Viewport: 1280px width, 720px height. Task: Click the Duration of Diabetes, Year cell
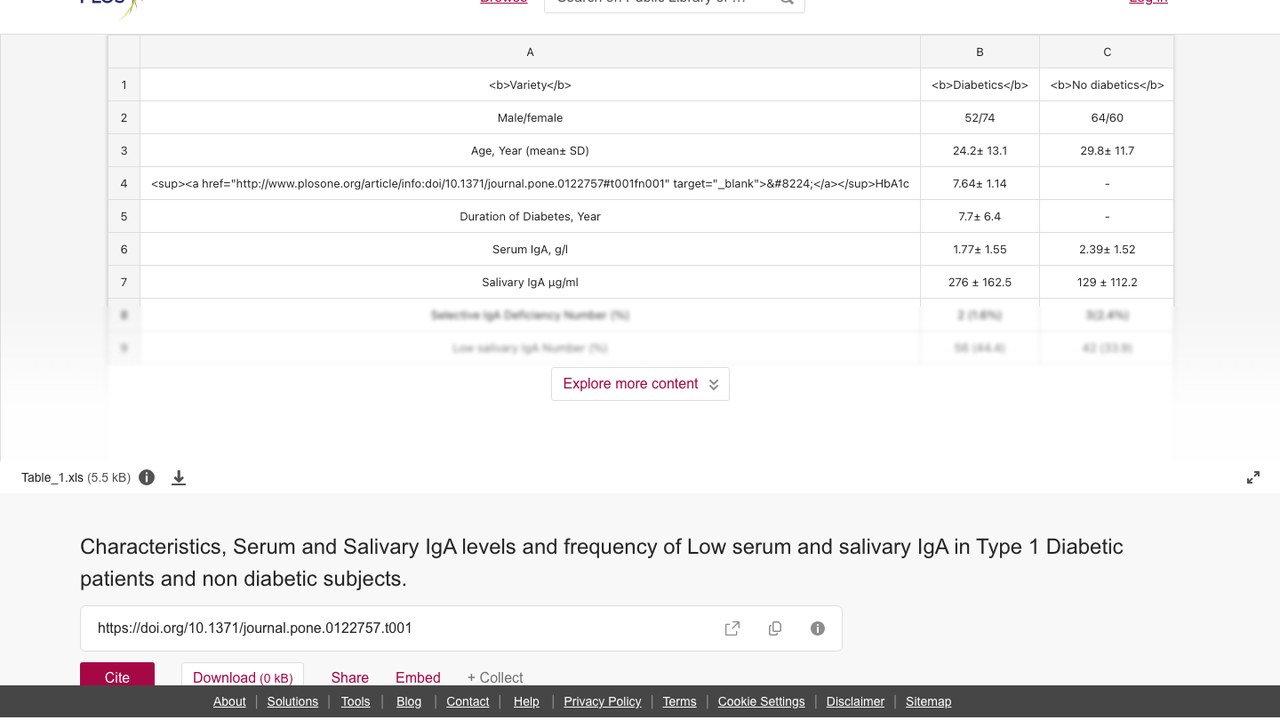530,216
